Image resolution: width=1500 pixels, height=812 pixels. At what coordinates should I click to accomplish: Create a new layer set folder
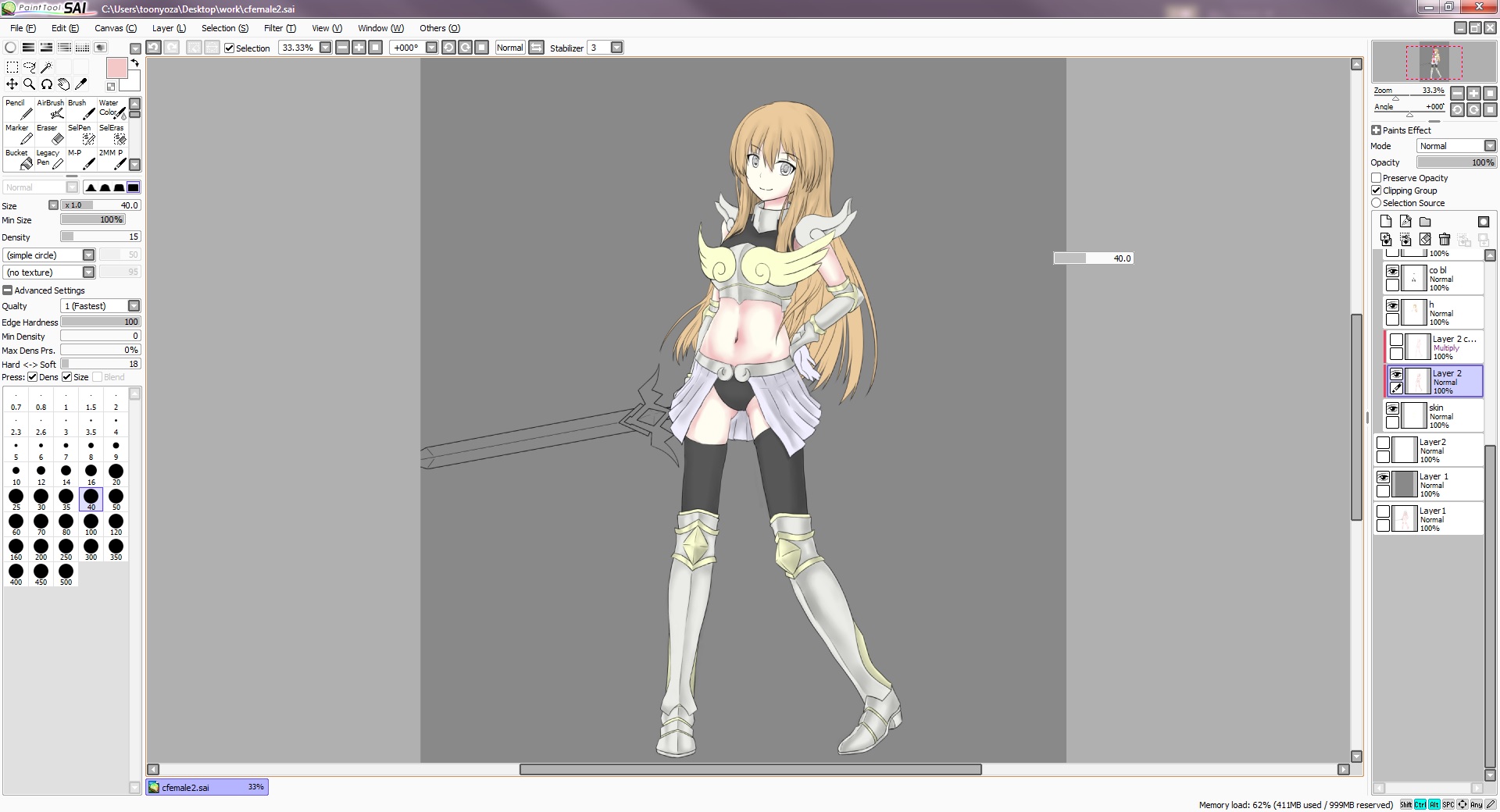(1425, 222)
